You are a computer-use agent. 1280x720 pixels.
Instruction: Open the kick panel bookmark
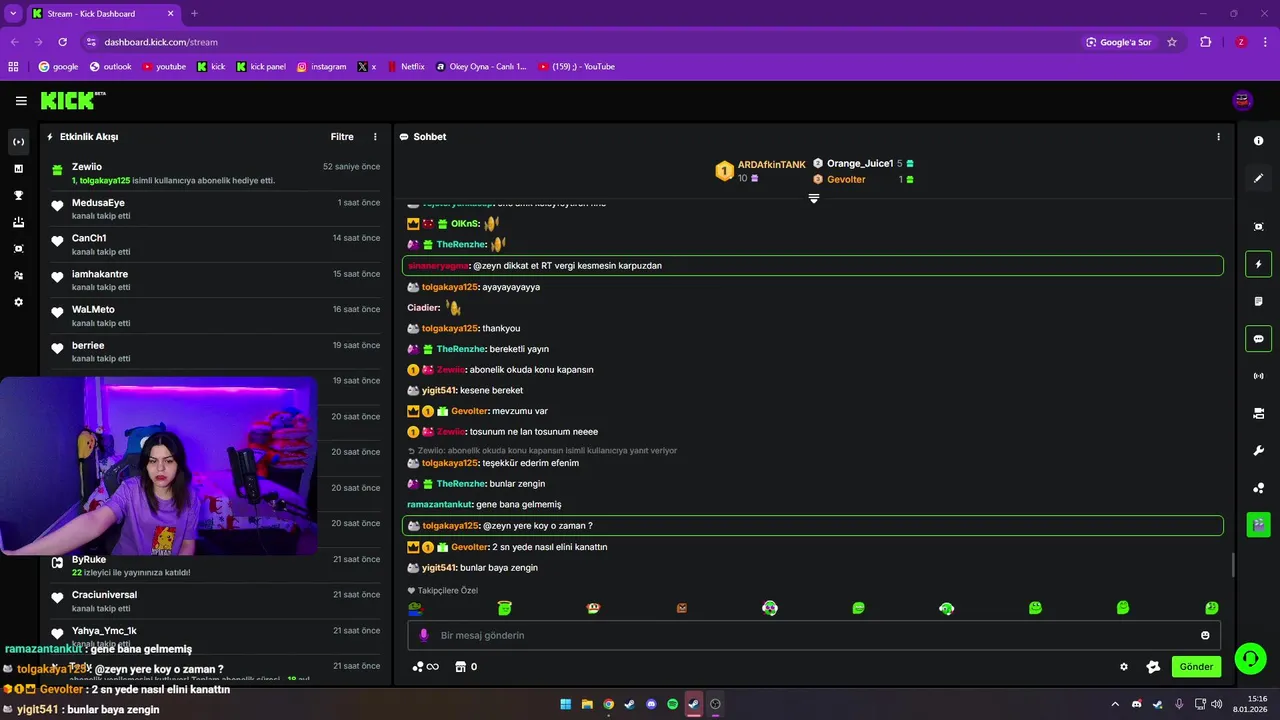(x=261, y=67)
